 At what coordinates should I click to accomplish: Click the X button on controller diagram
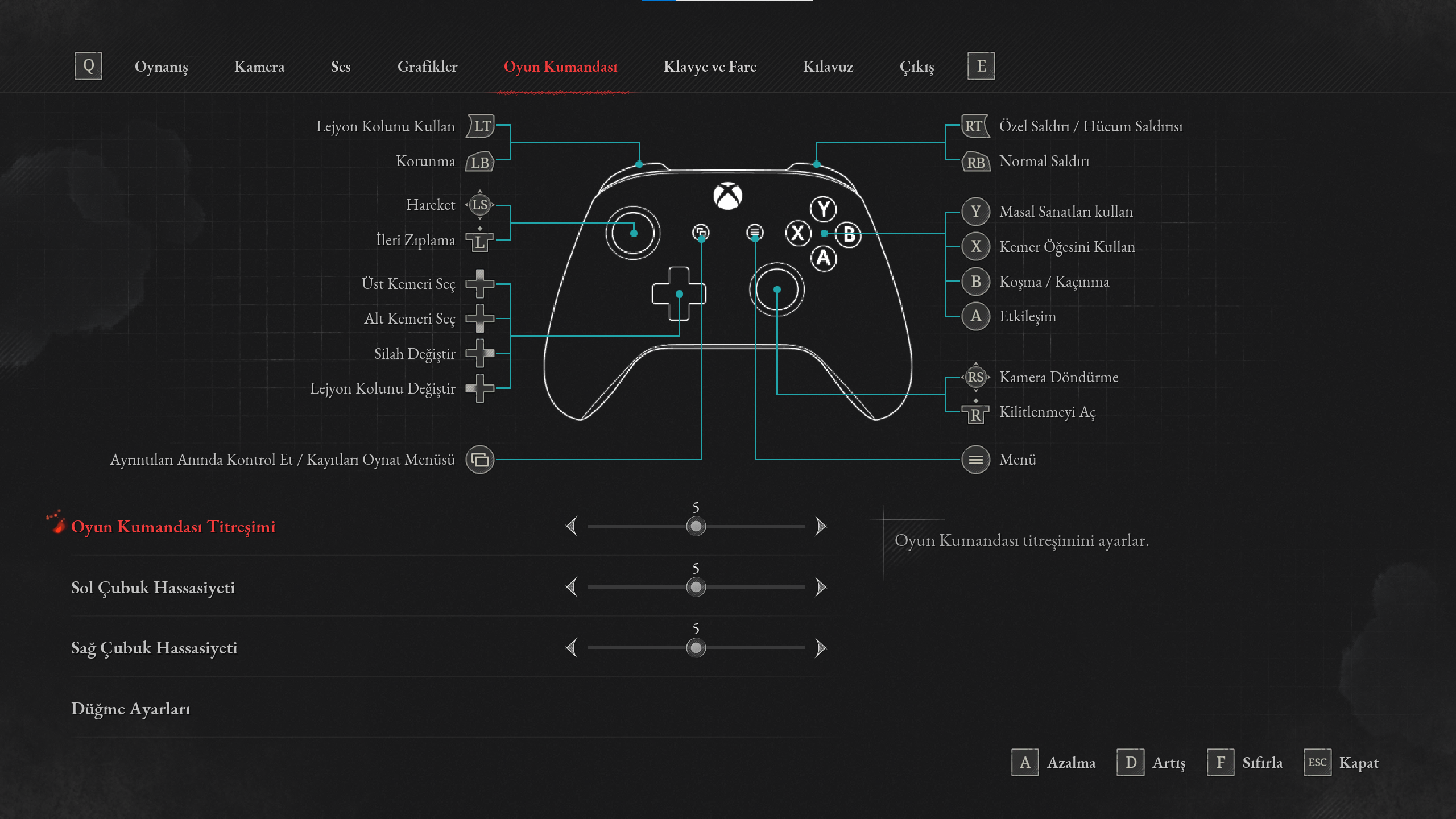coord(798,233)
